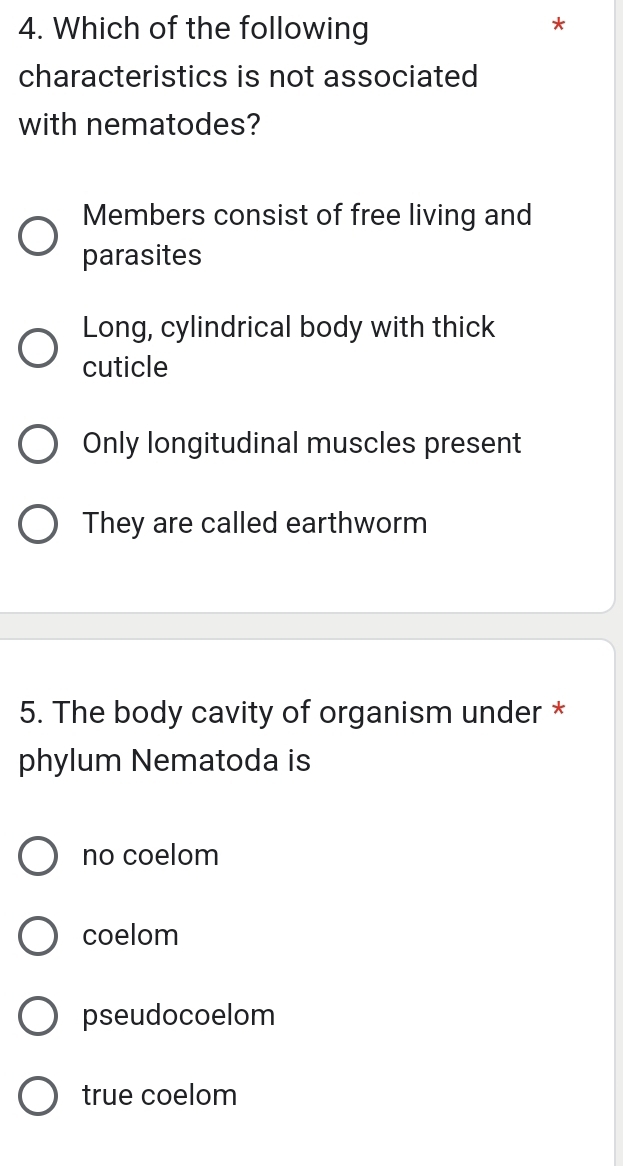
Task: Select the "no coelom" radio circle
Action: pos(39,857)
